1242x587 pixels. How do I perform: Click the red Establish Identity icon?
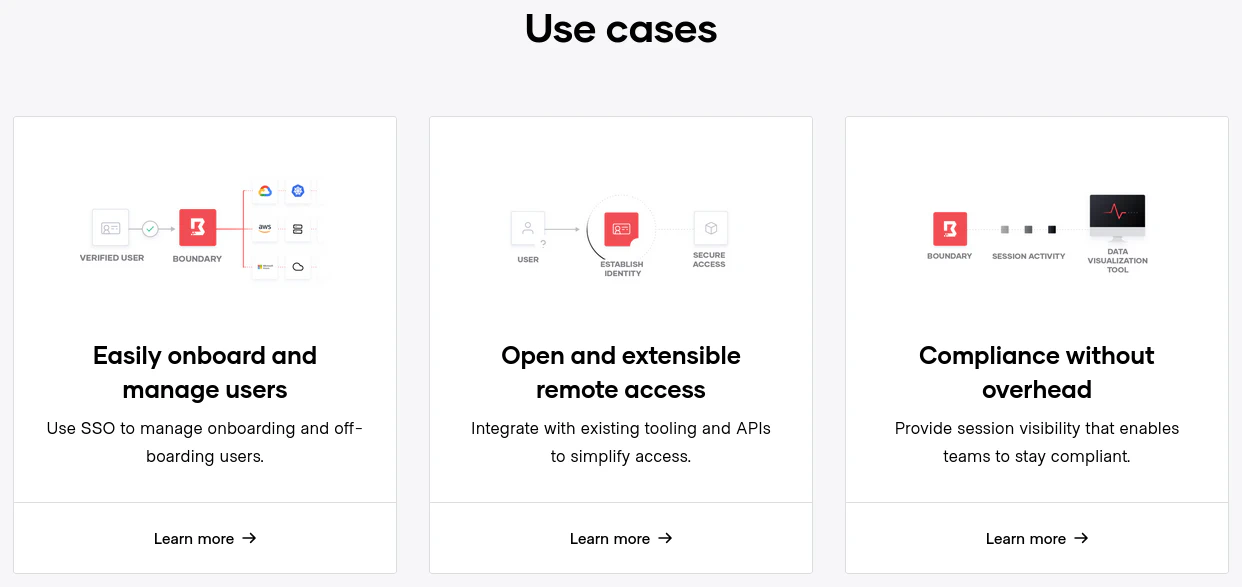point(621,229)
